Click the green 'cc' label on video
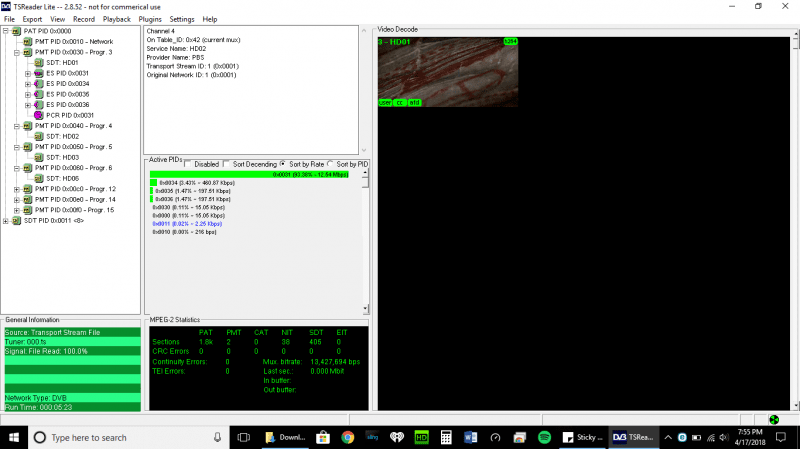 point(399,102)
